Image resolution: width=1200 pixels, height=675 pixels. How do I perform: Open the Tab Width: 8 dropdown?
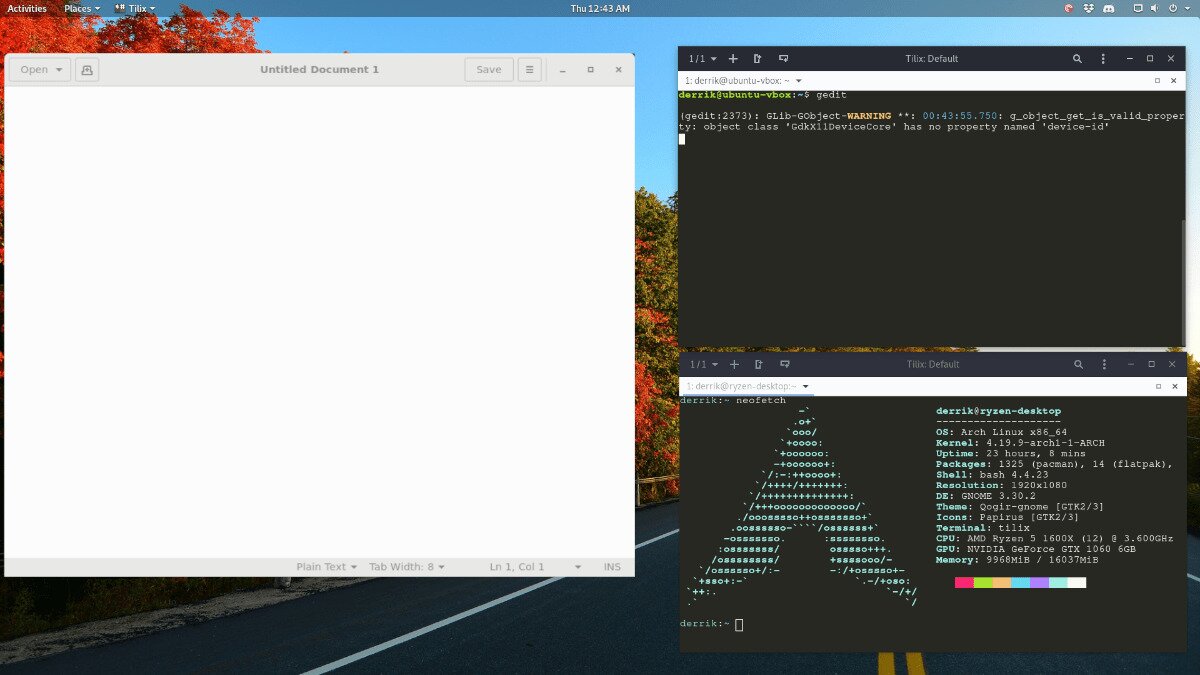coord(406,567)
